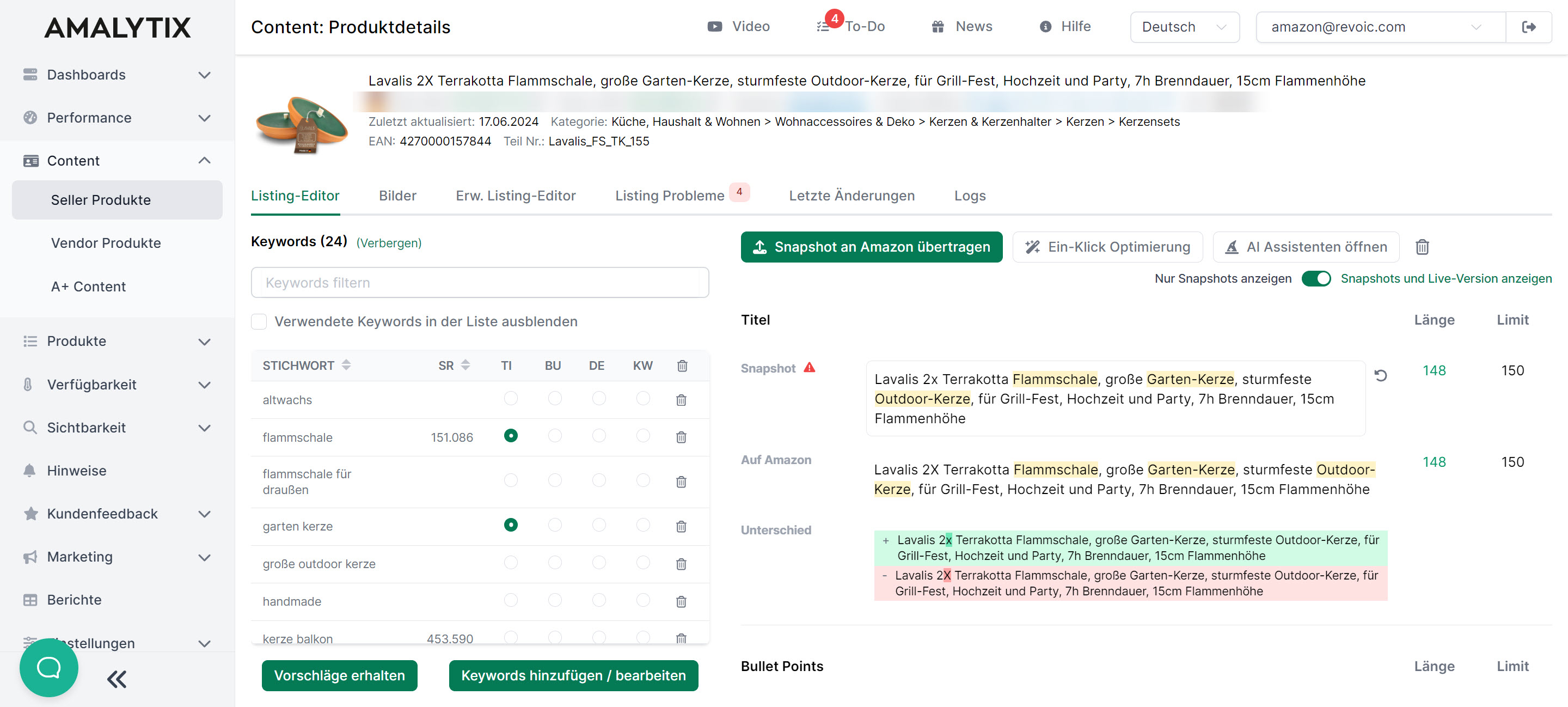This screenshot has width=1568, height=707.
Task: Click the logout icon next to account
Action: 1528,27
